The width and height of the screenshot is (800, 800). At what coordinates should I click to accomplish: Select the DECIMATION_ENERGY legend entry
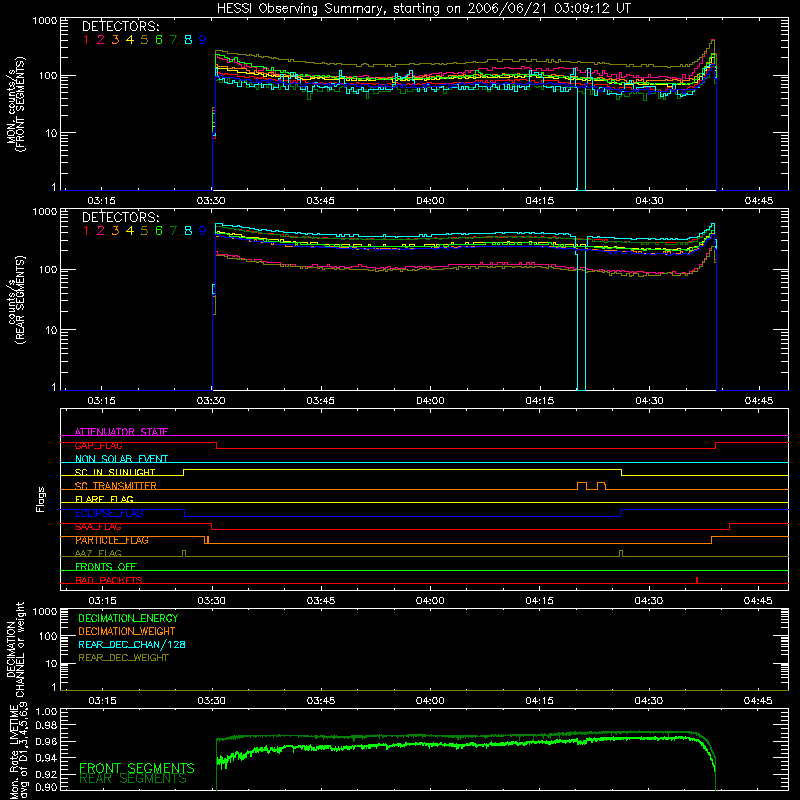(128, 618)
